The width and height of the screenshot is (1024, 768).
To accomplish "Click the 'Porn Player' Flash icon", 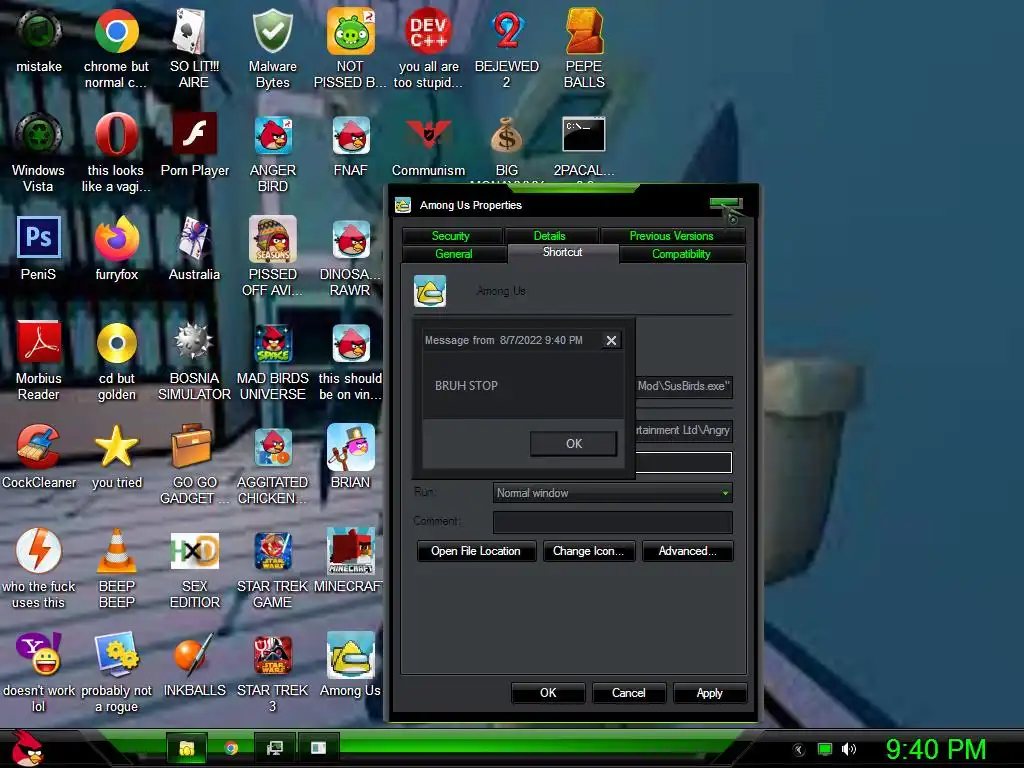I will (x=194, y=134).
